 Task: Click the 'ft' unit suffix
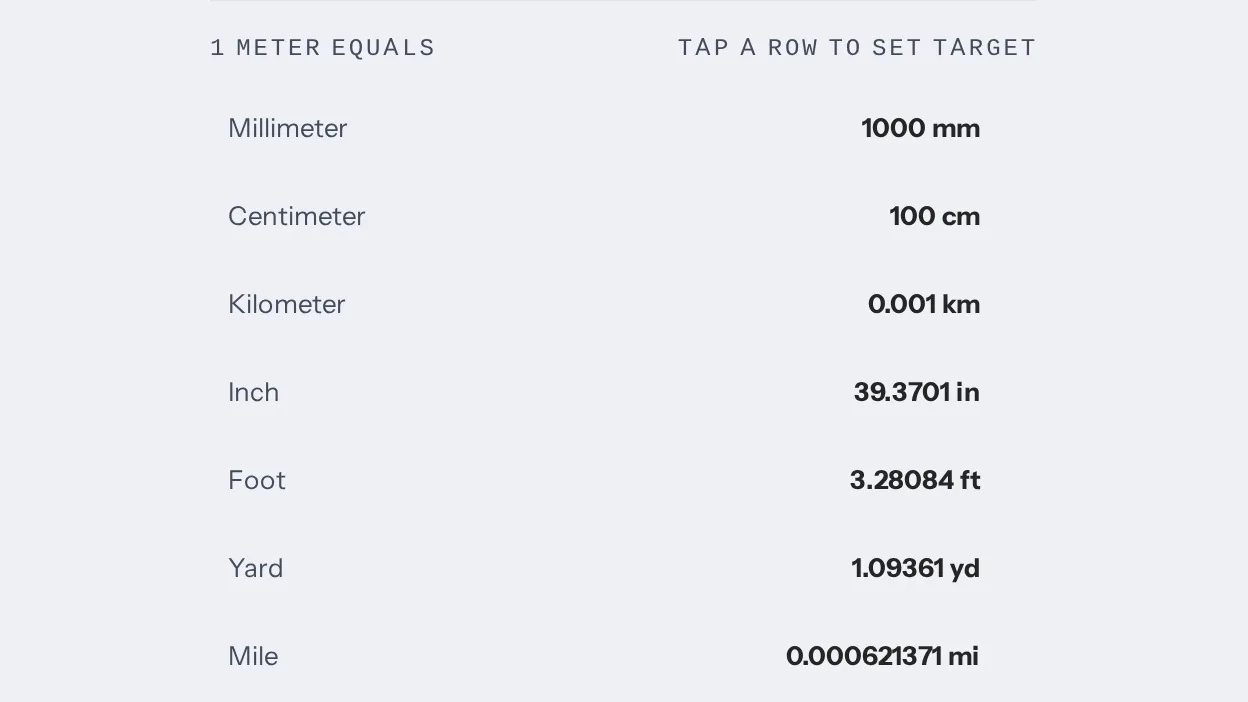pos(971,480)
